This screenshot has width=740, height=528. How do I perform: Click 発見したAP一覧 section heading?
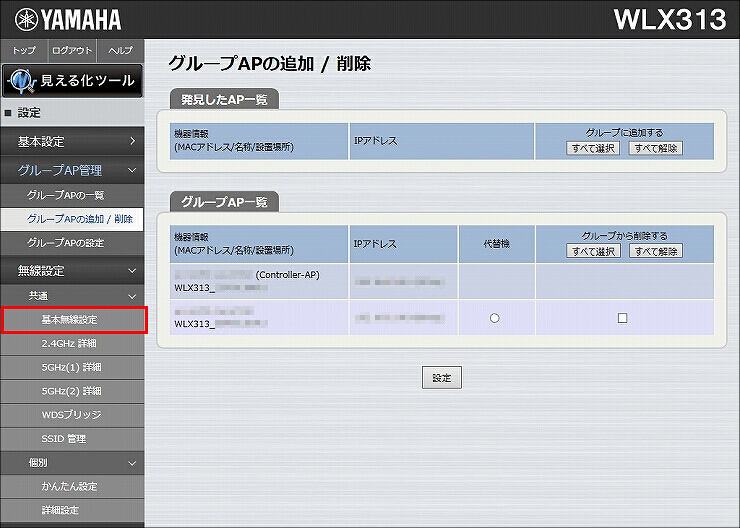[224, 99]
